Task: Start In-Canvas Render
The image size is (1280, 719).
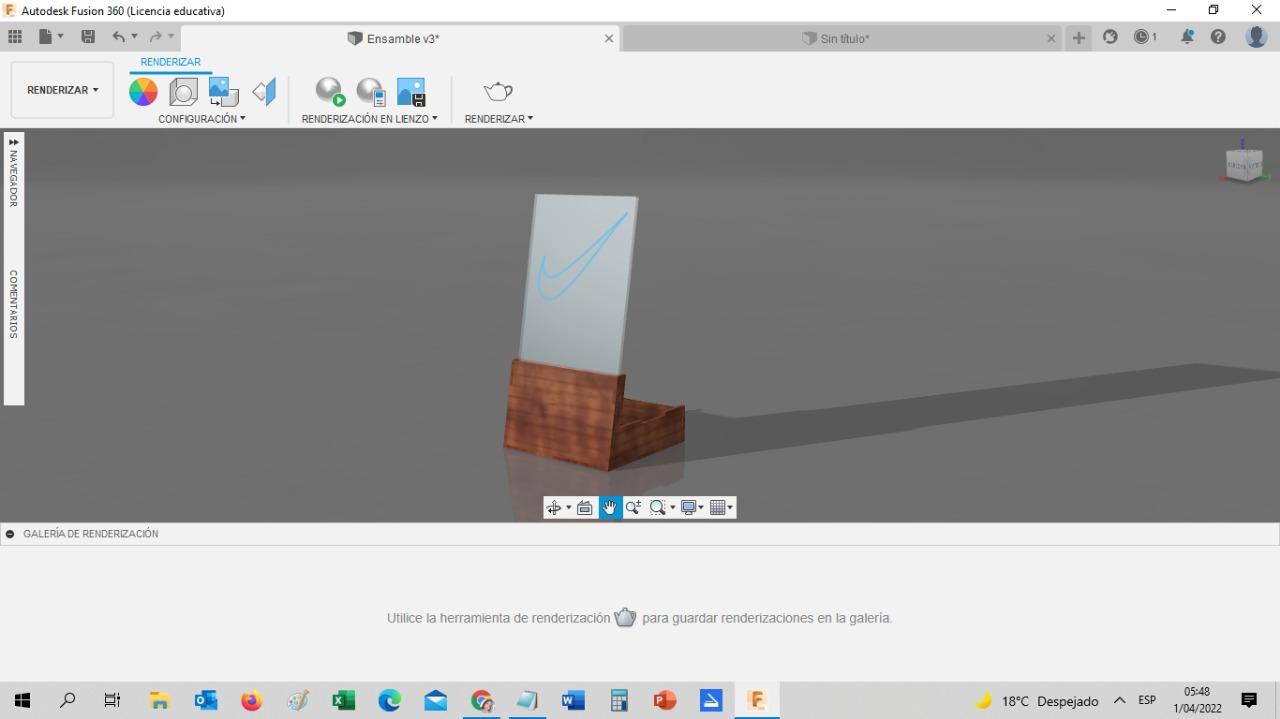Action: [330, 92]
